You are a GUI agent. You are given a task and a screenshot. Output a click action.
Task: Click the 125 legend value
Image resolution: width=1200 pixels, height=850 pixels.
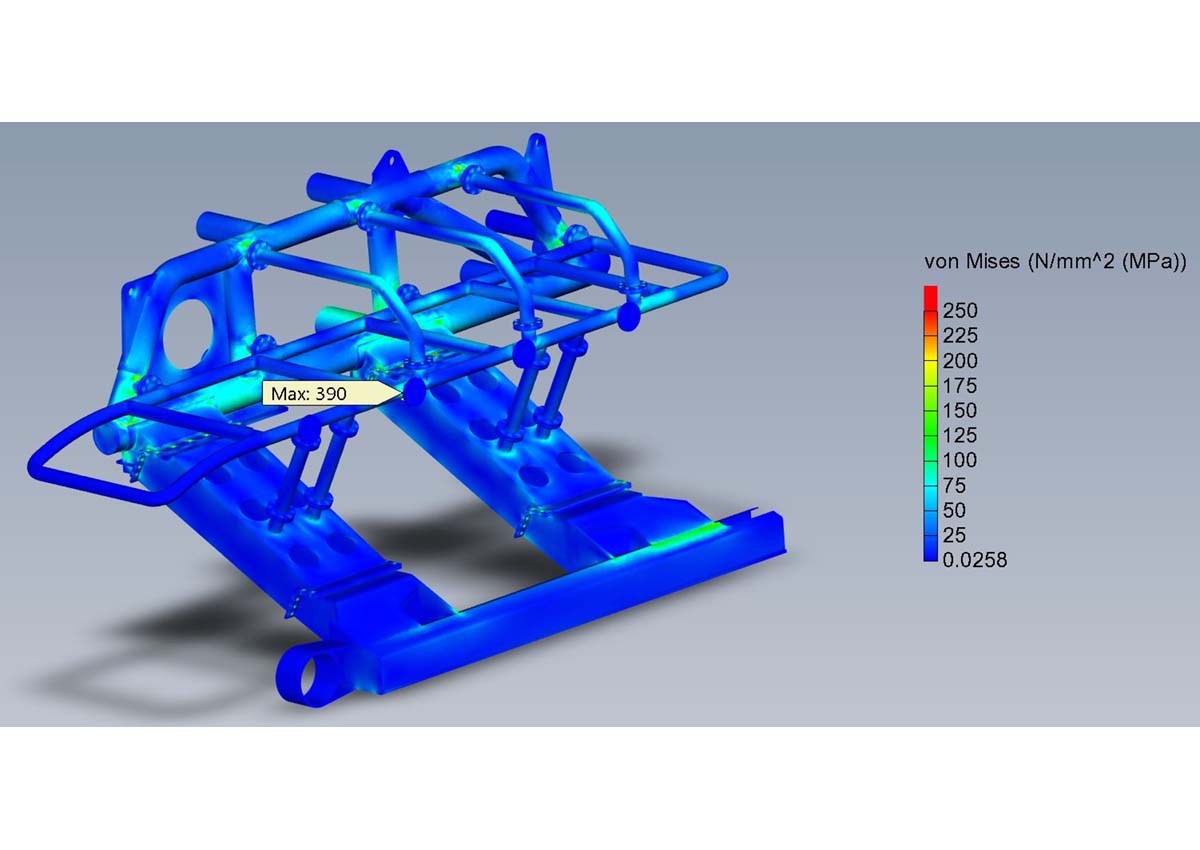point(960,436)
